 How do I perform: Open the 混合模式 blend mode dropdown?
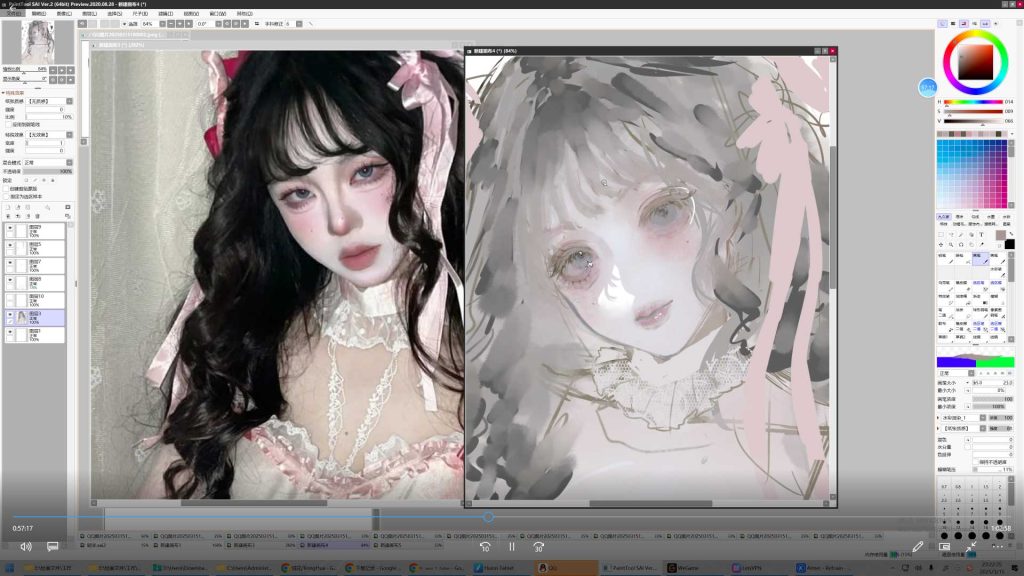pos(47,161)
